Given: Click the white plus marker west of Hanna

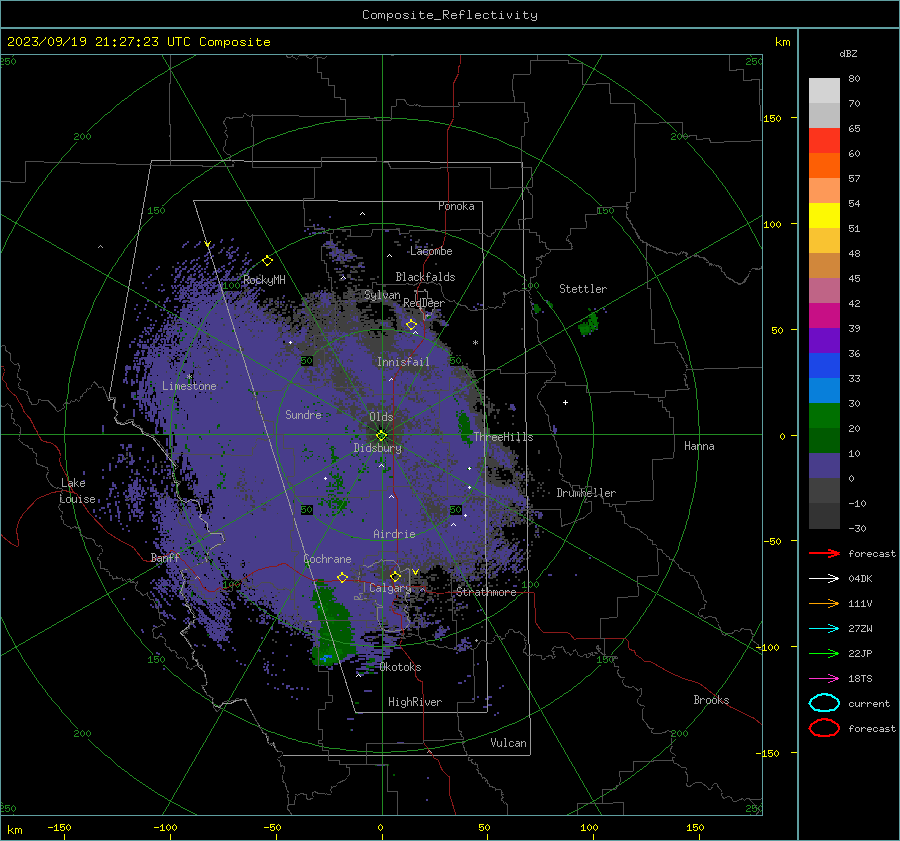Looking at the screenshot, I should 565,402.
